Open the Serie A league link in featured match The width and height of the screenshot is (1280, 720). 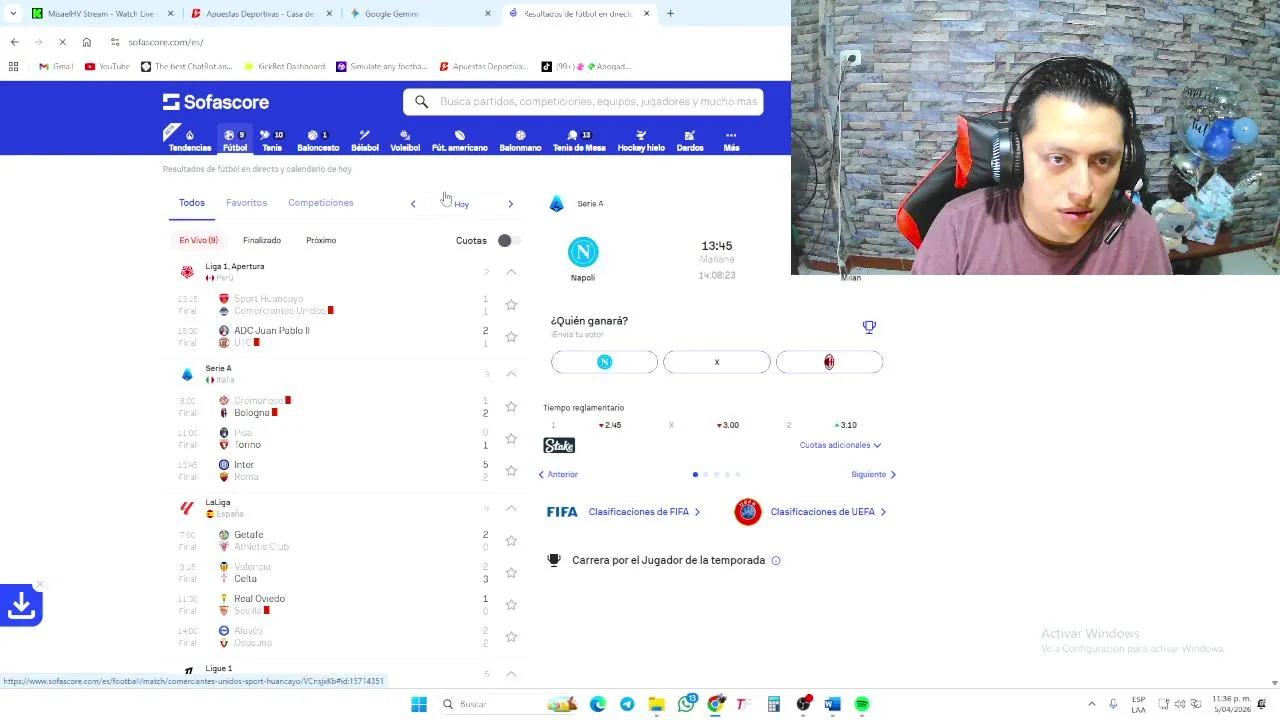[x=590, y=204]
